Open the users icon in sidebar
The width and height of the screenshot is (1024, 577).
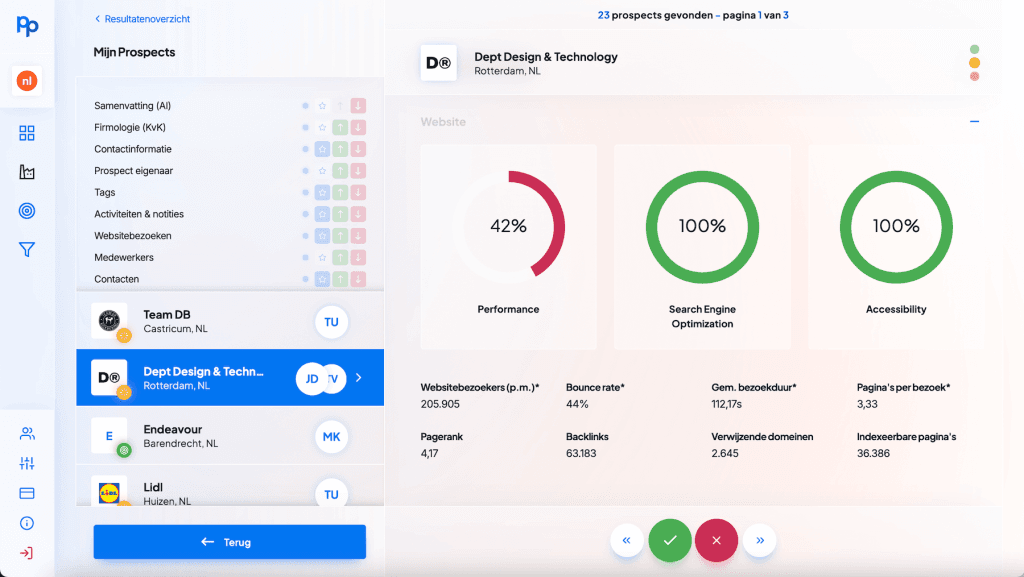click(27, 434)
